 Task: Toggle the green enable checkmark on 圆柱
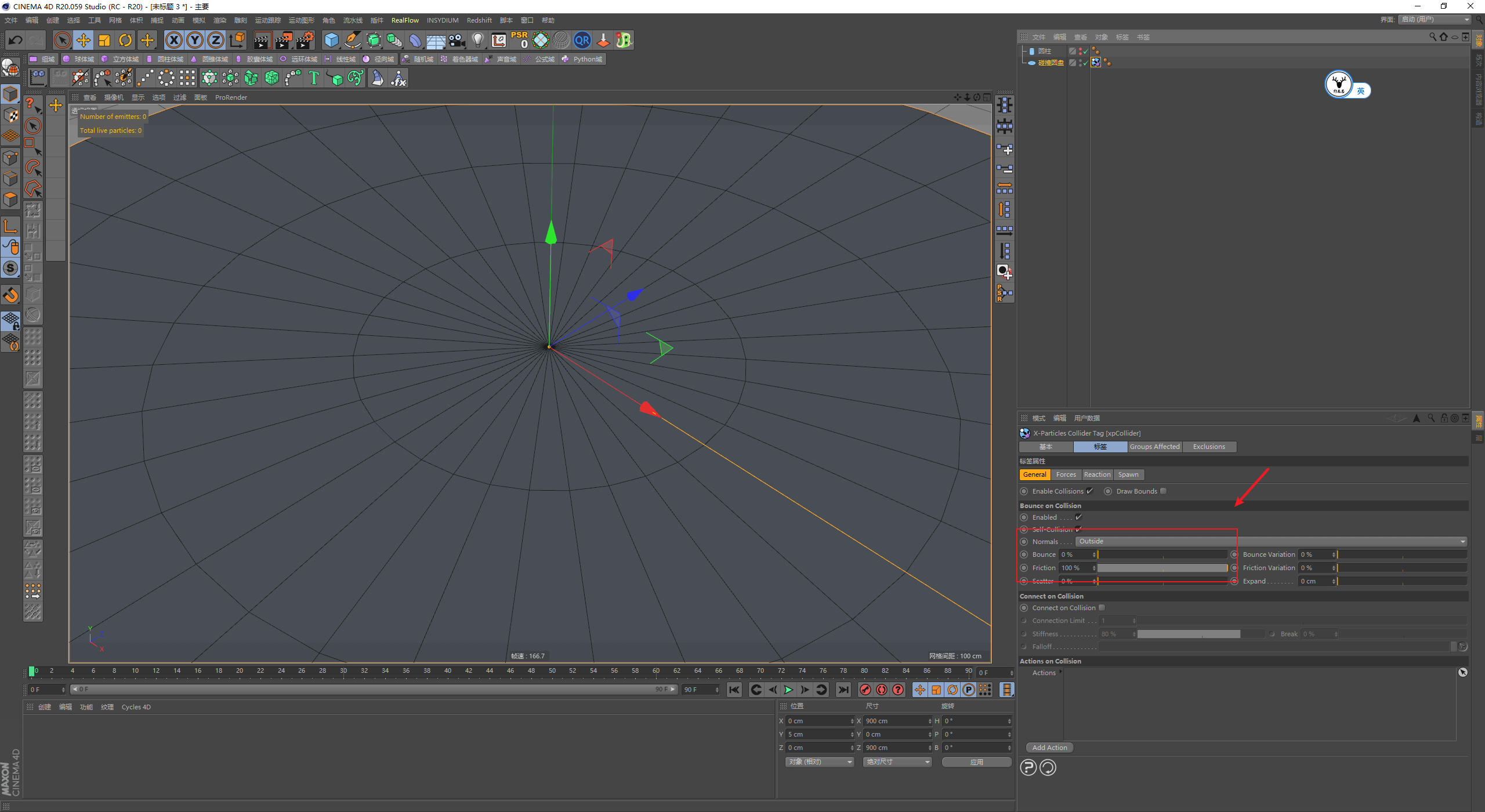1085,52
